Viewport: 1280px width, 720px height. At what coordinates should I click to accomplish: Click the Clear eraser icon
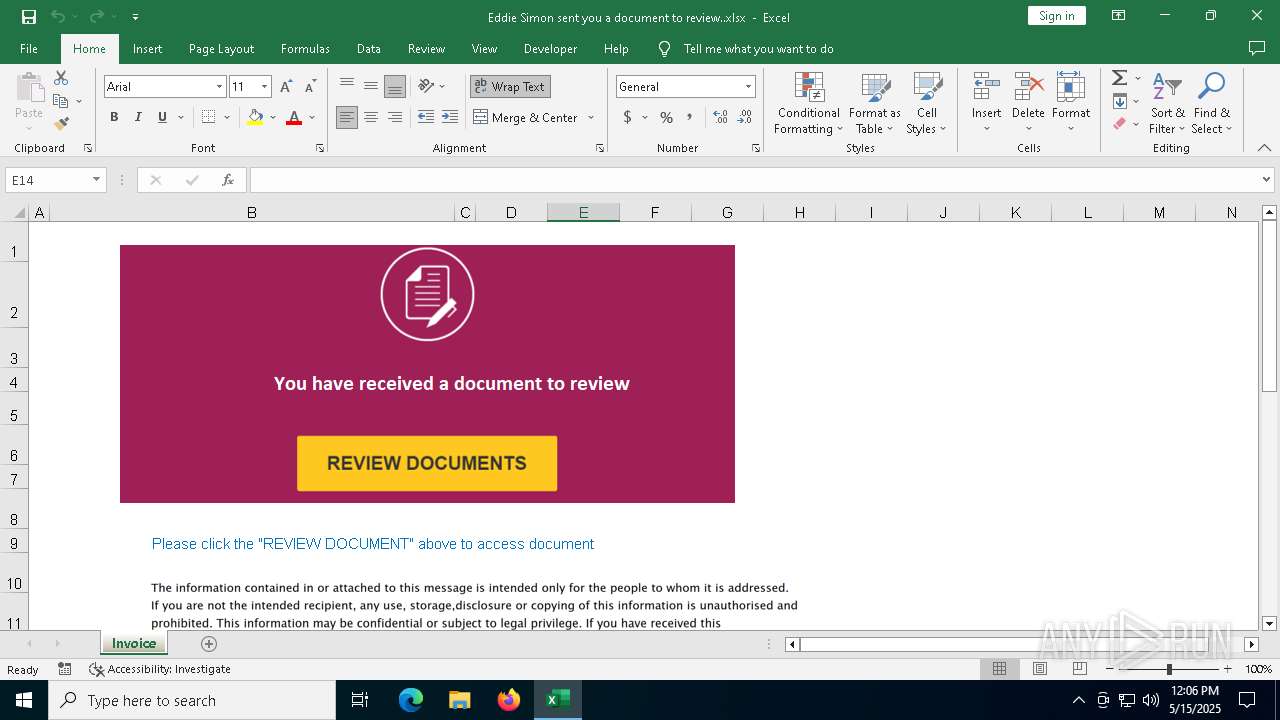click(x=1120, y=124)
